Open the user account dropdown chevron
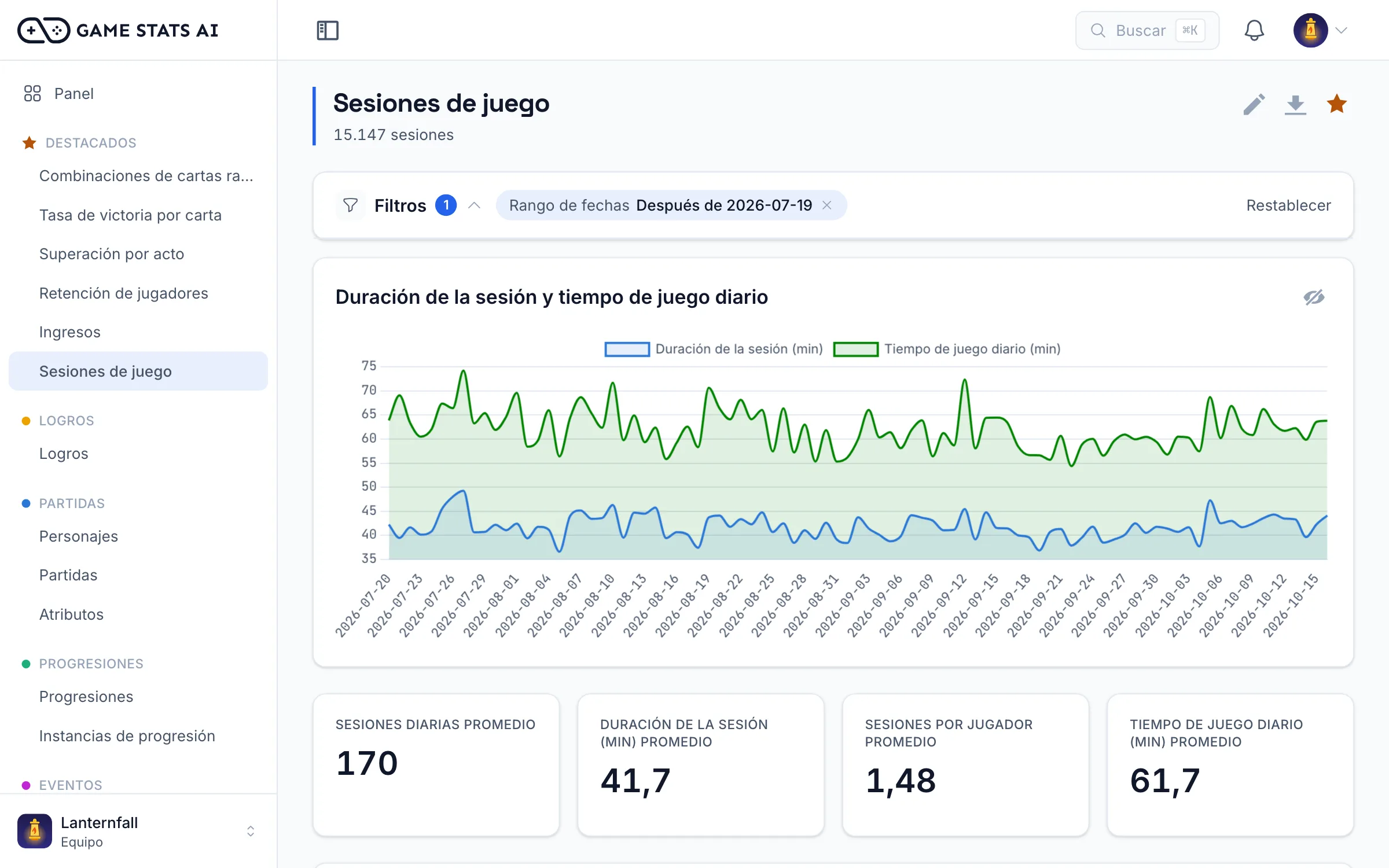Screen dimensions: 1389x868 (x=1342, y=30)
